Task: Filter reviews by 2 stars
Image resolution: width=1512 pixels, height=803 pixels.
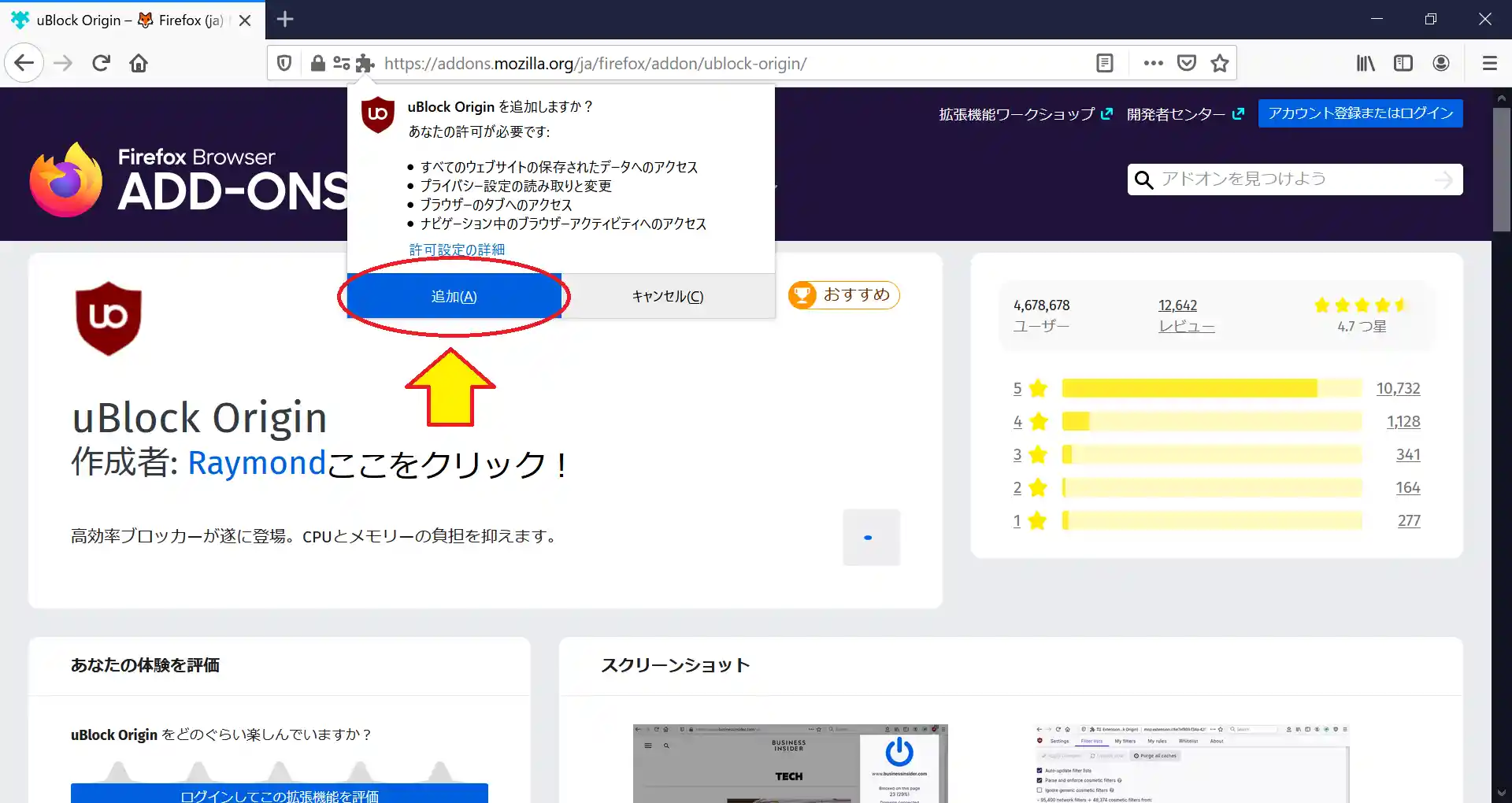Action: [x=1030, y=487]
